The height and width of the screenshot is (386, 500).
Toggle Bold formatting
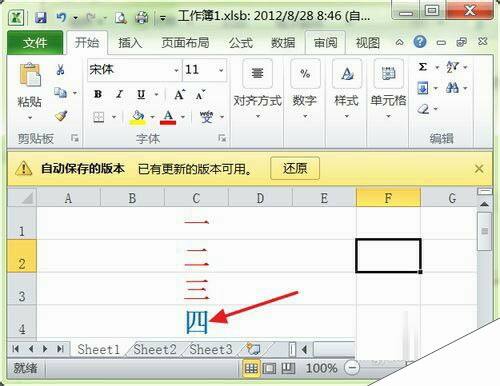coord(98,94)
